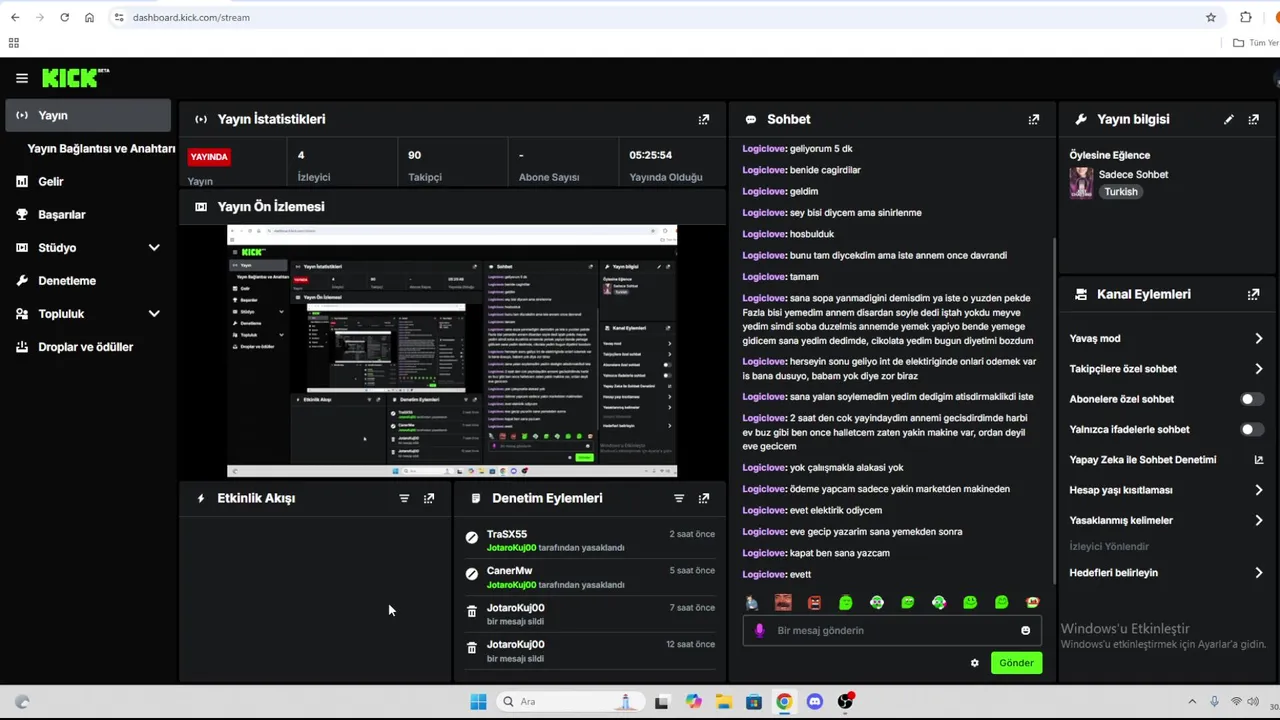The height and width of the screenshot is (720, 1280).
Task: Go to Droplar ve ödüller
Action: (88, 347)
